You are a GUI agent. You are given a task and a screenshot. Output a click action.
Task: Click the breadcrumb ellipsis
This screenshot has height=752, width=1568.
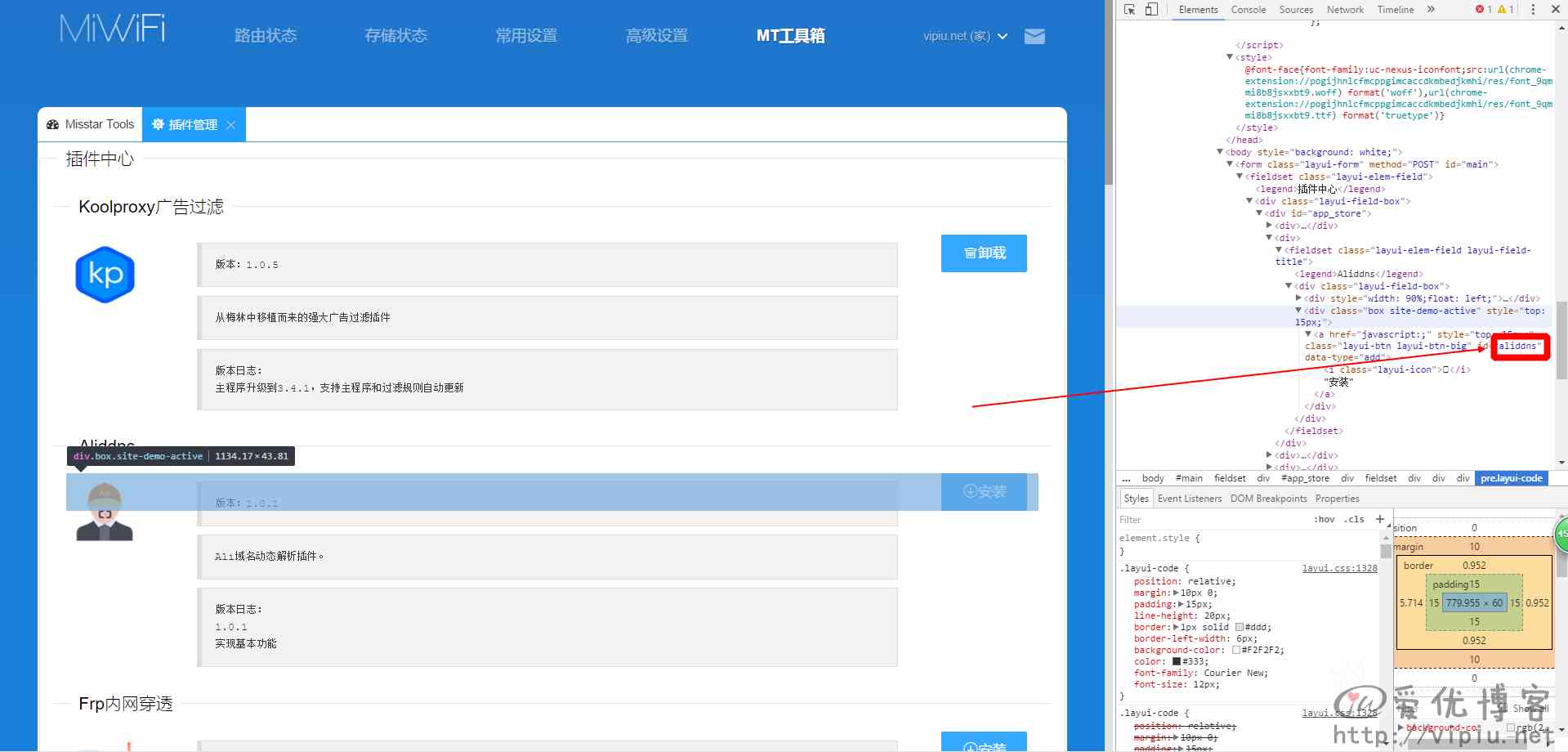point(1126,478)
